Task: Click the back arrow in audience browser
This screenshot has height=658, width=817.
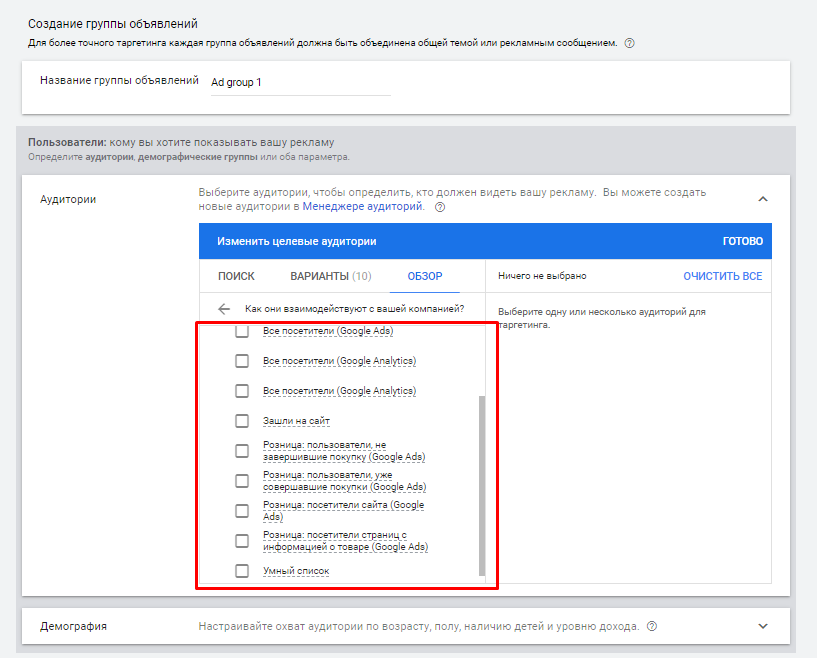Action: click(224, 309)
